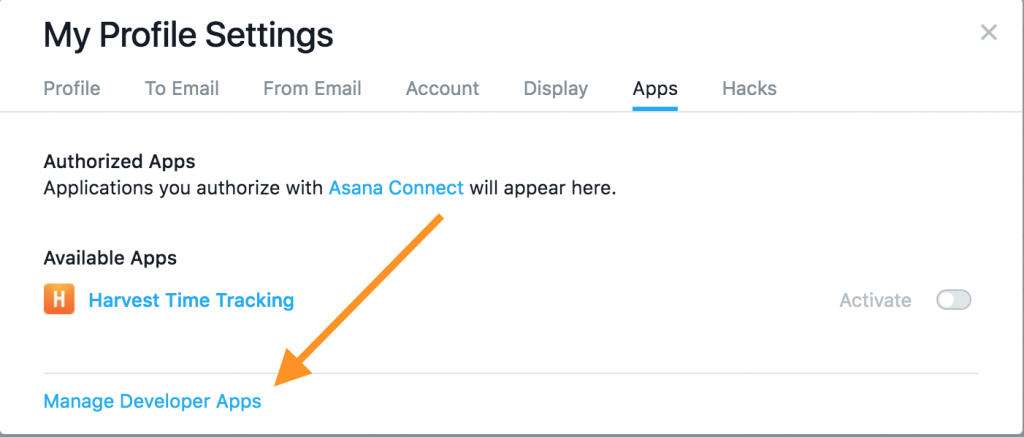Click the My Profile Settings title
This screenshot has height=437, width=1024.
click(x=188, y=36)
